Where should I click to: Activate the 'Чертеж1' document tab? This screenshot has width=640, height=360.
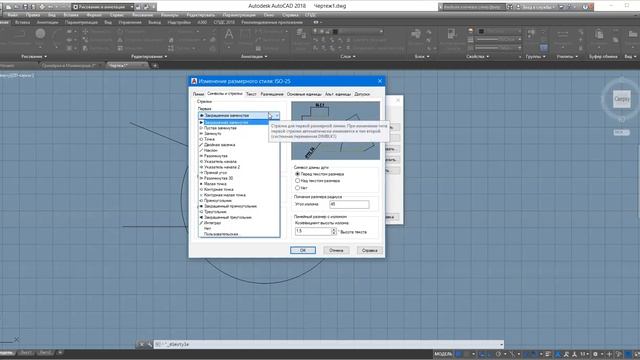118,65
